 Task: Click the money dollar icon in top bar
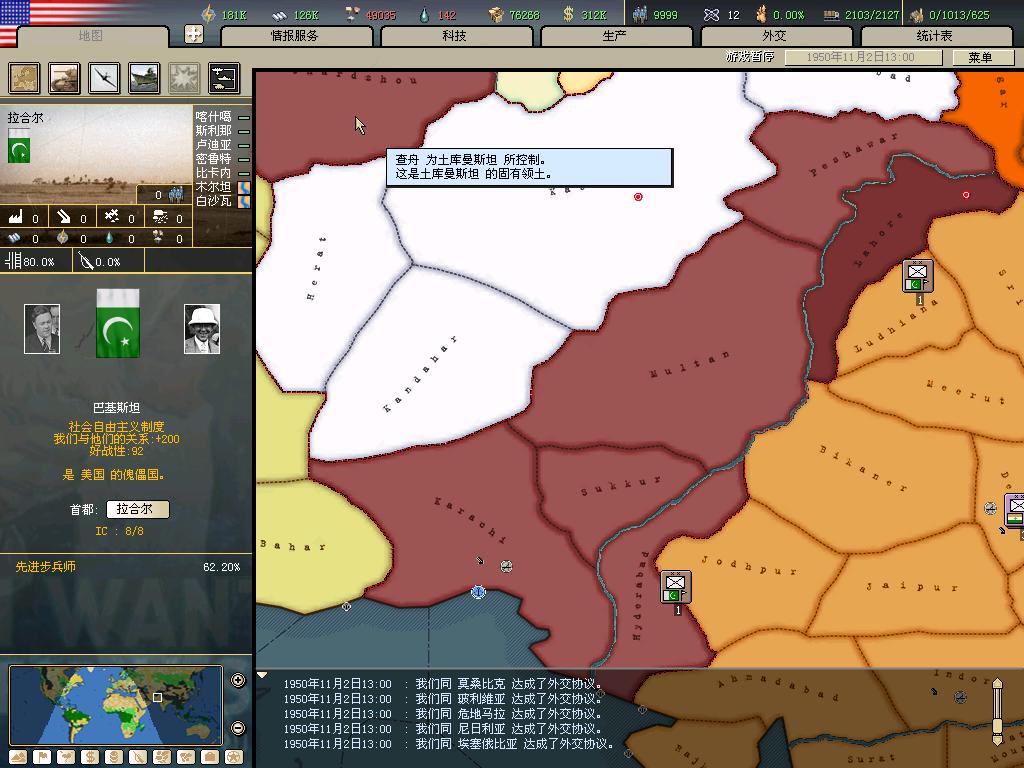pos(568,14)
